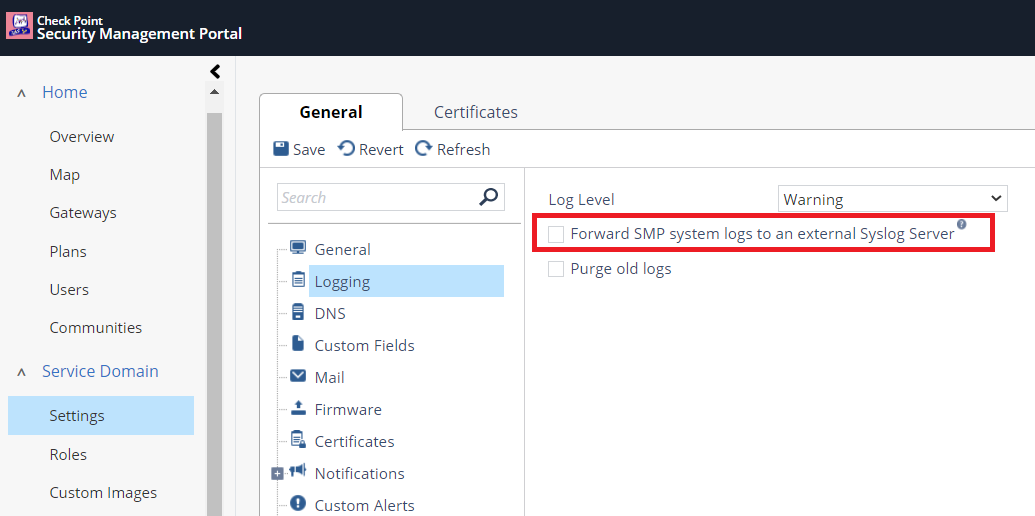Viewport: 1035px width, 516px height.
Task: Open Users in the sidebar
Action: tap(69, 290)
